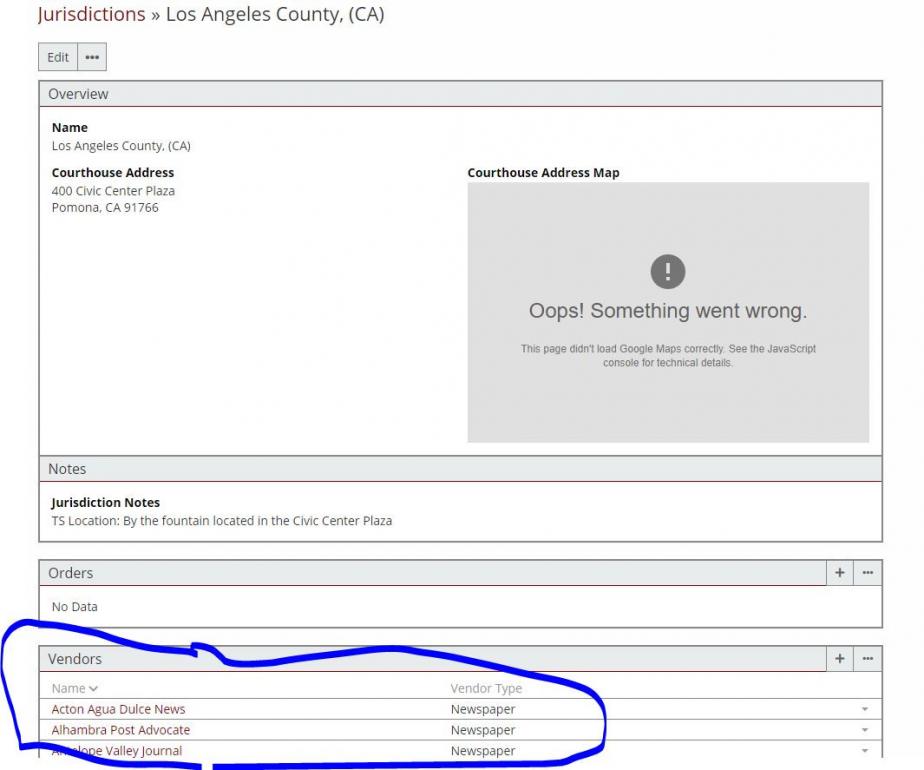Screen dimensions: 924x770
Task: Add a new order with plus icon
Action: [x=840, y=573]
